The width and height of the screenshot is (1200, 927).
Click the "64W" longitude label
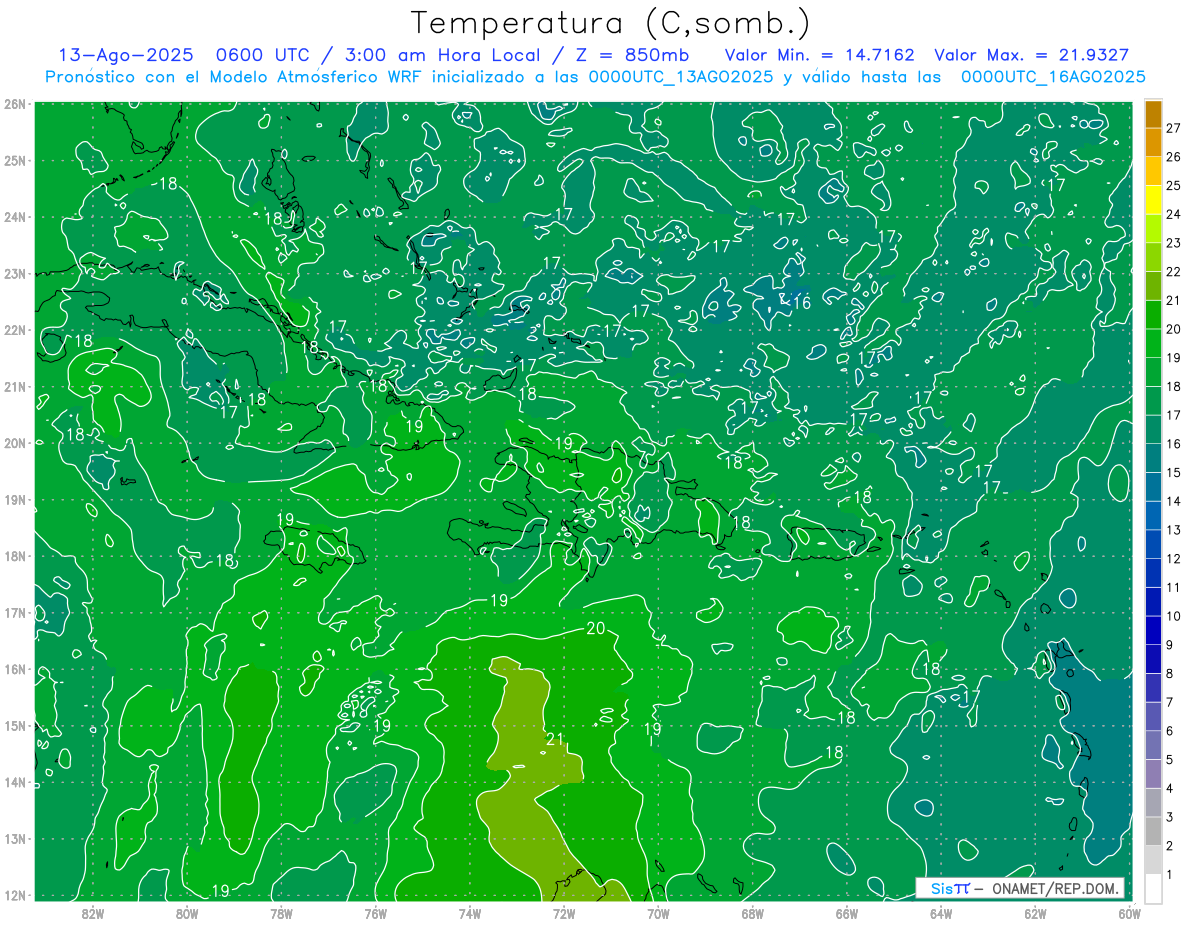(x=941, y=913)
